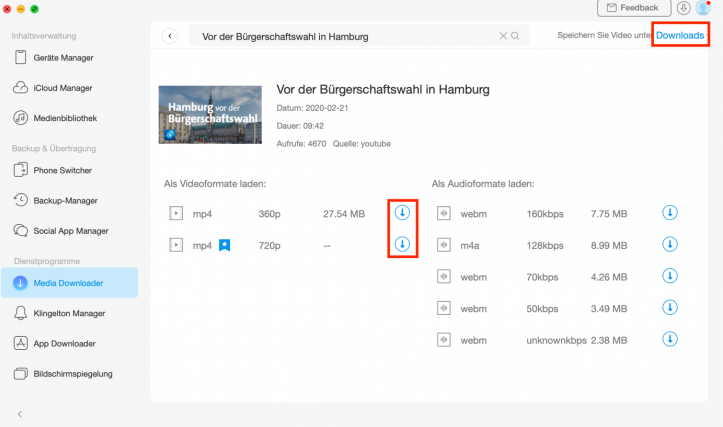This screenshot has width=723, height=427.
Task: Collapse the sidebar with the bottom arrow
Action: [20, 414]
